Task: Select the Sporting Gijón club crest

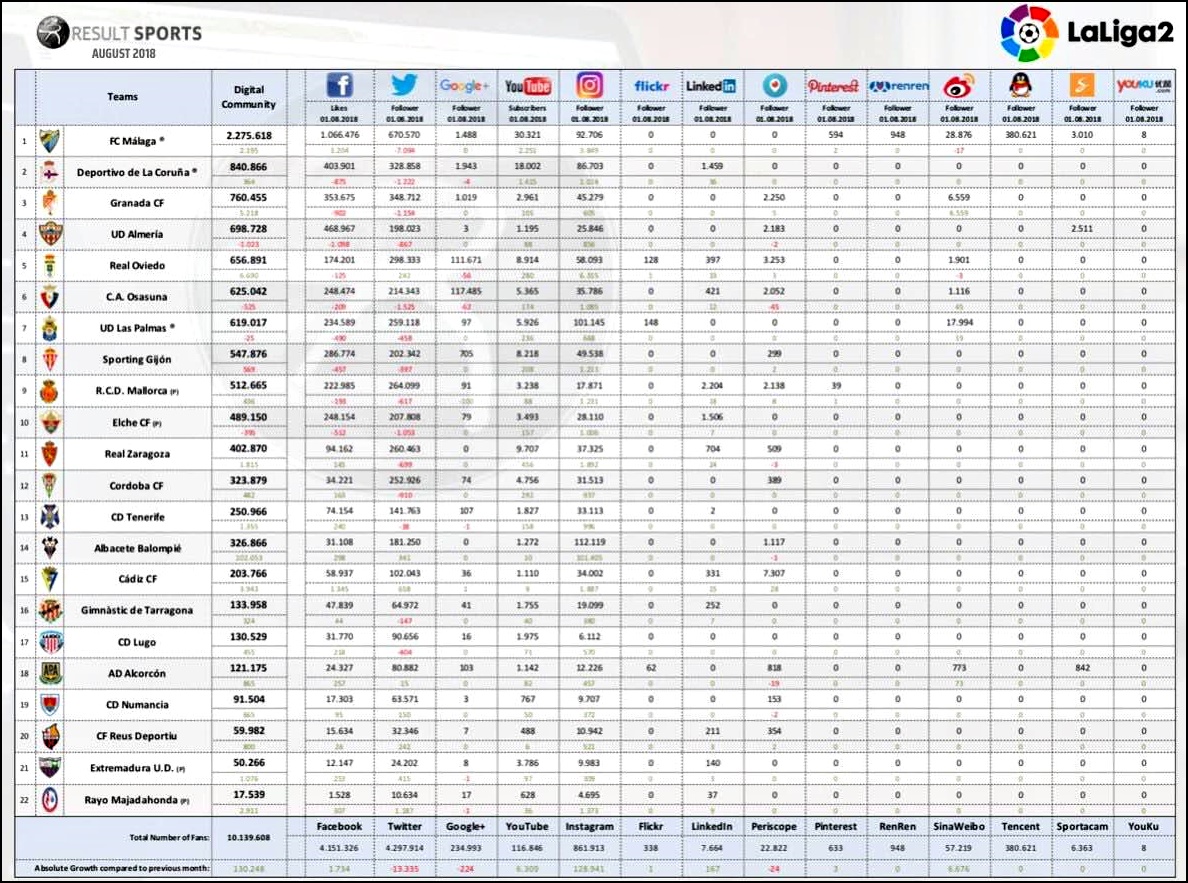Action: (50, 359)
